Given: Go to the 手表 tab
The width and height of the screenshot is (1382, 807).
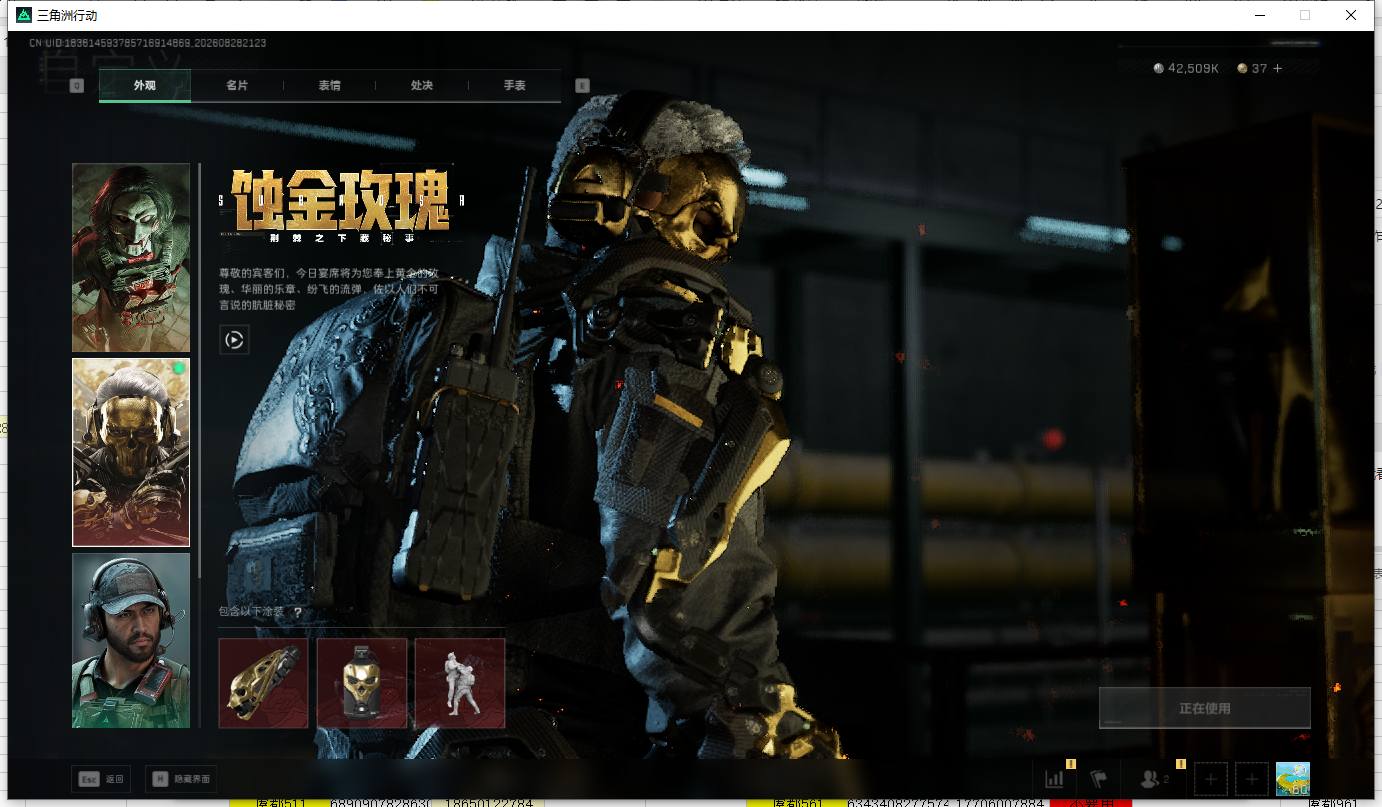Looking at the screenshot, I should (515, 86).
